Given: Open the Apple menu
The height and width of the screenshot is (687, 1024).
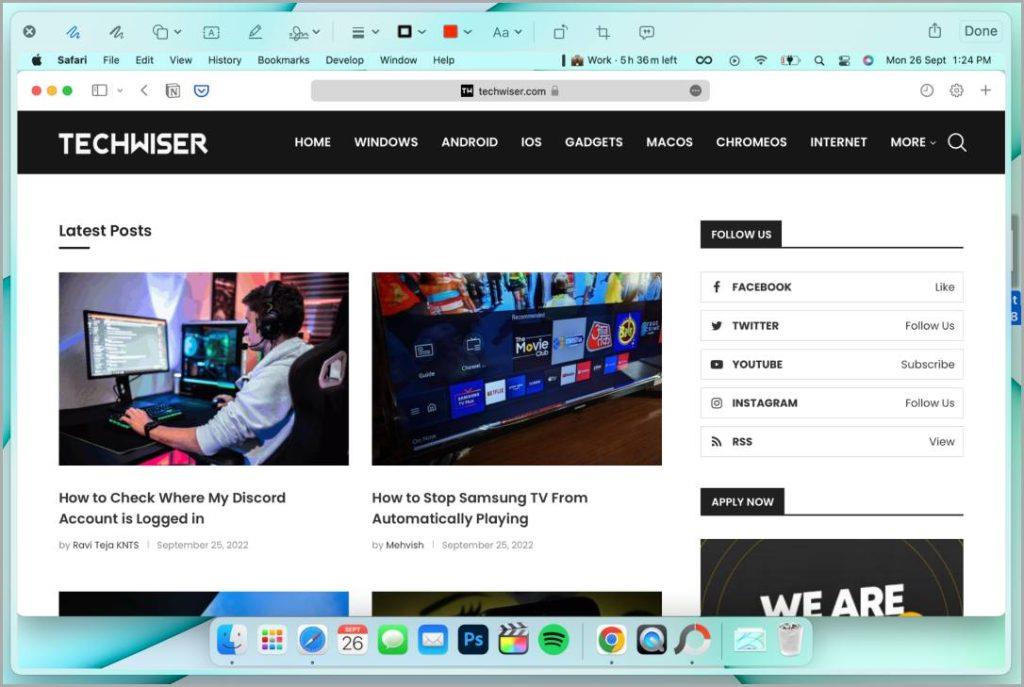Looking at the screenshot, I should [37, 60].
